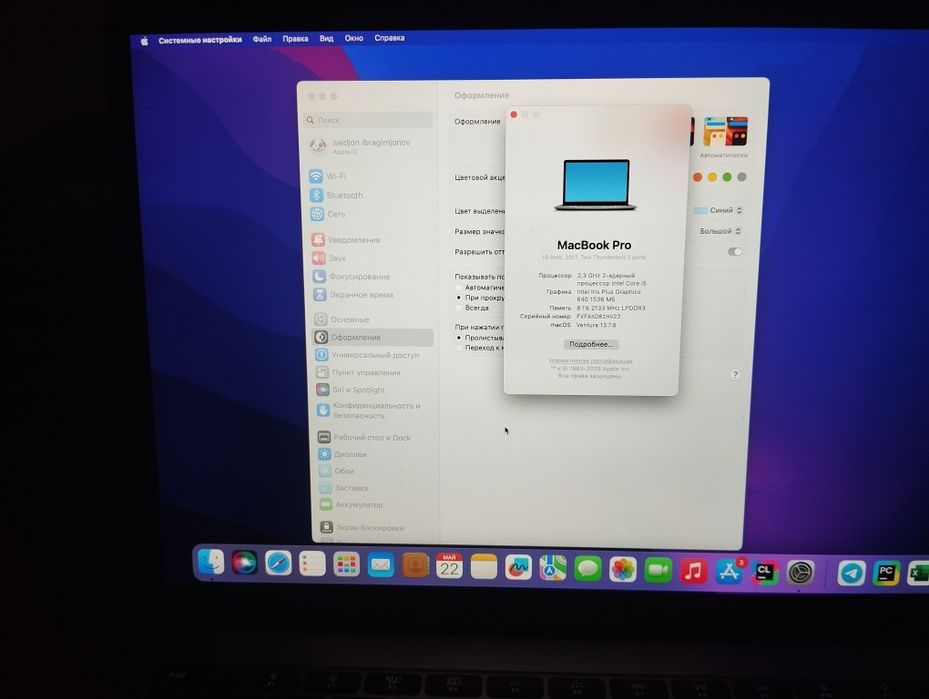This screenshot has width=929, height=699.
Task: Click the Поиск search field
Action: [369, 120]
